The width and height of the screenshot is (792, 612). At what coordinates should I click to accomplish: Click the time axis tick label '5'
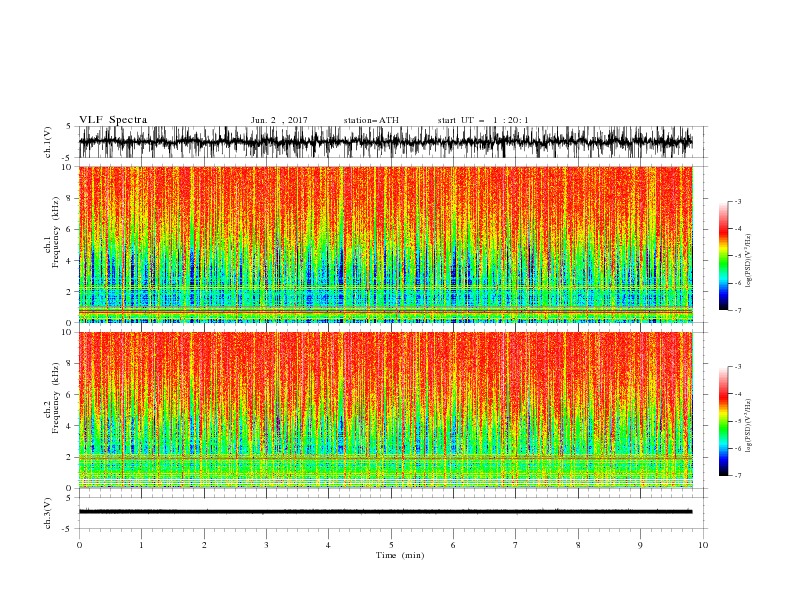click(391, 545)
